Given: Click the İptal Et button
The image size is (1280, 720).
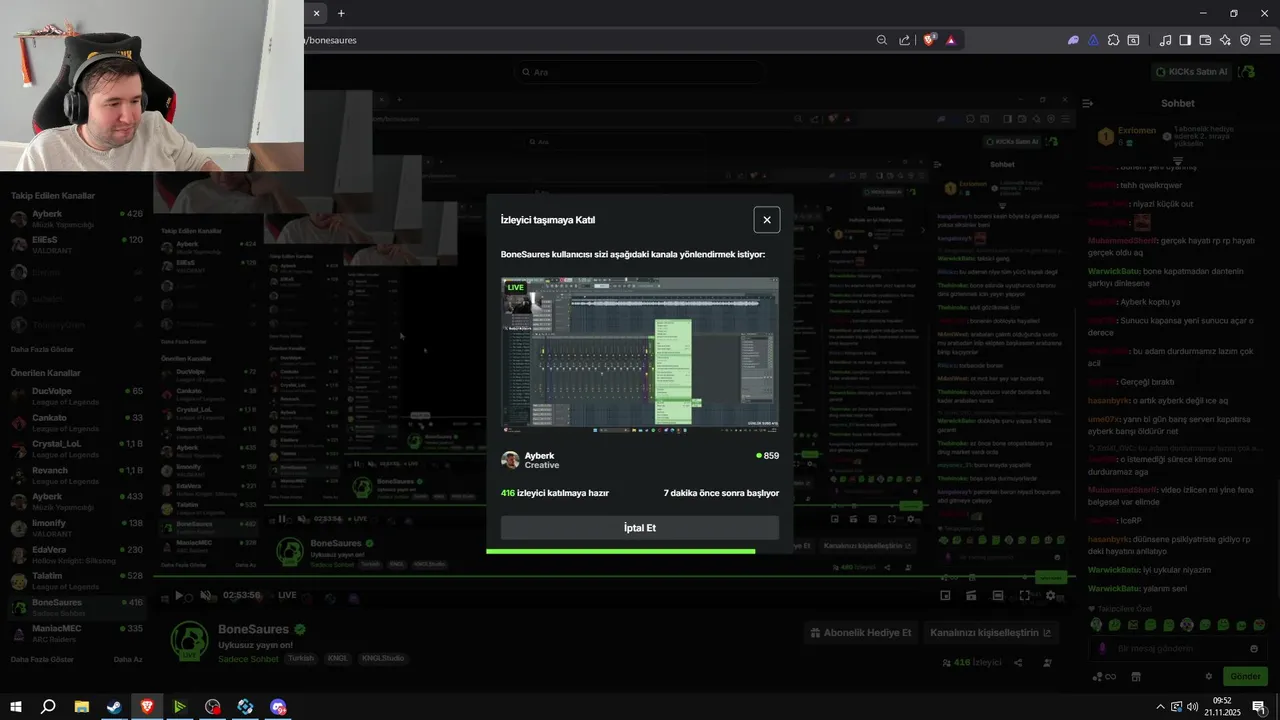Looking at the screenshot, I should [640, 528].
